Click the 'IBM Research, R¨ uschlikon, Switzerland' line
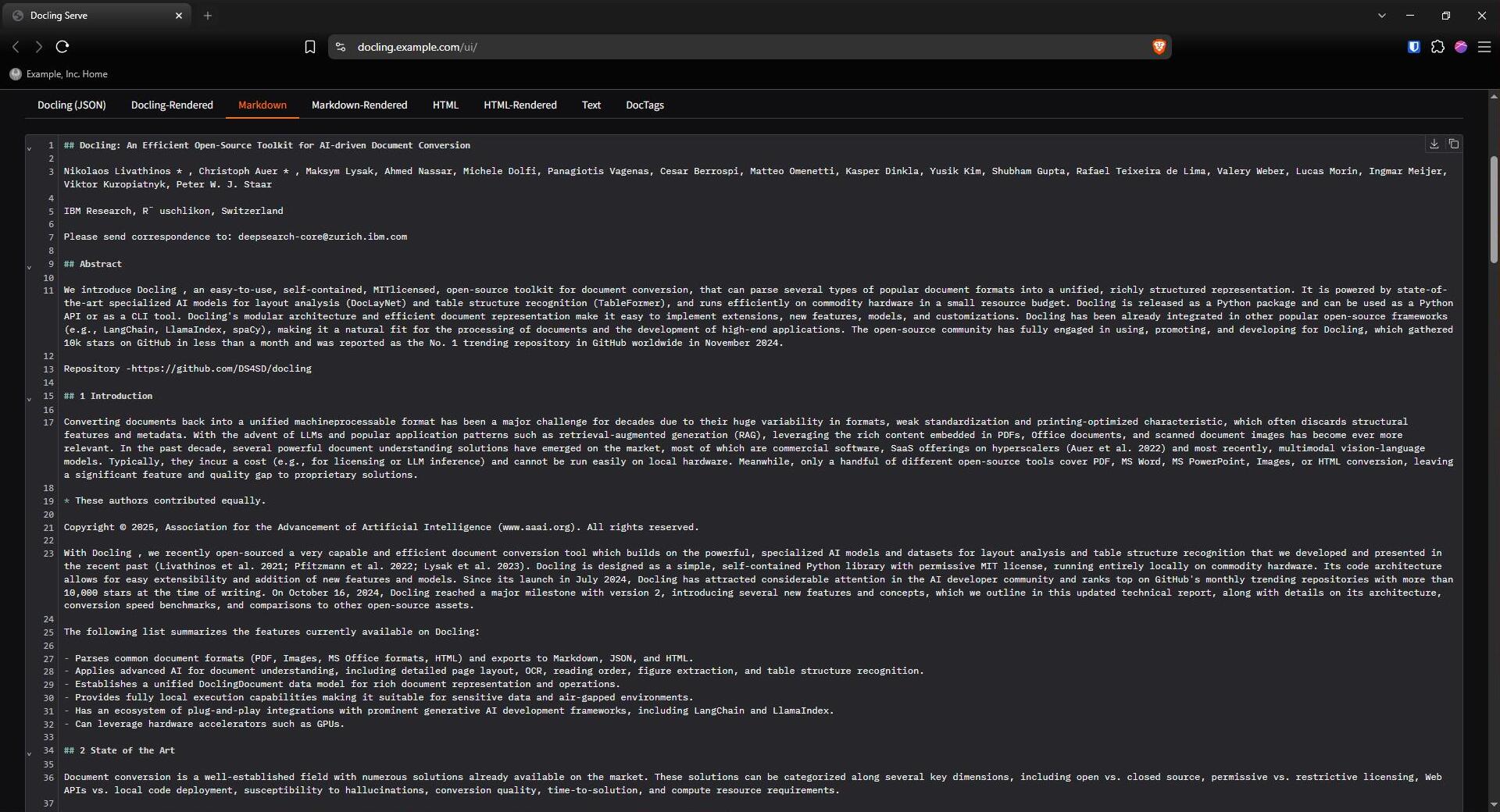 pos(173,211)
